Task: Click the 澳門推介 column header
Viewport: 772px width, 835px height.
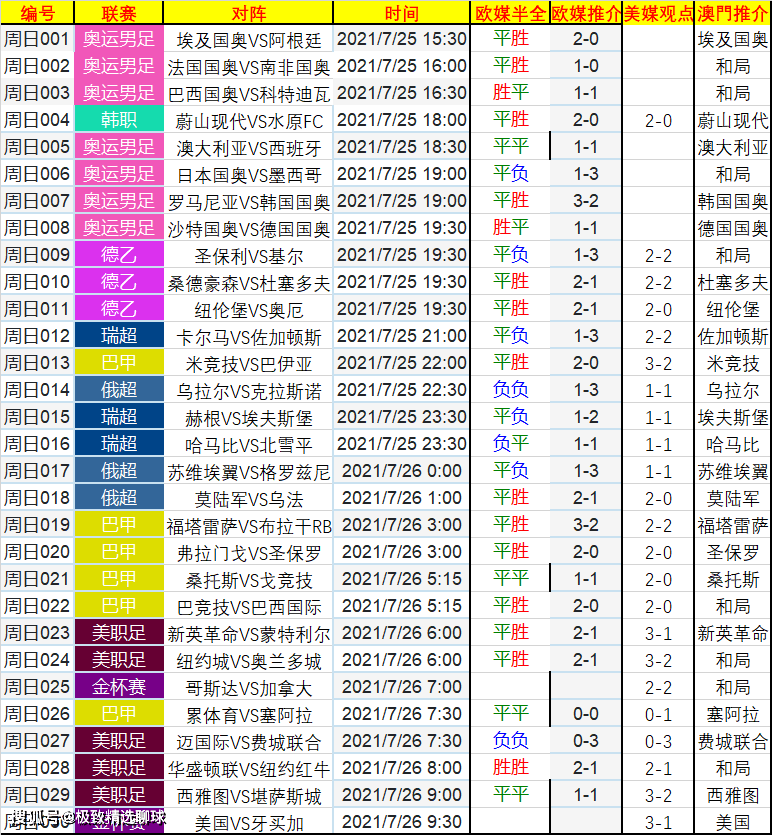Action: click(733, 13)
